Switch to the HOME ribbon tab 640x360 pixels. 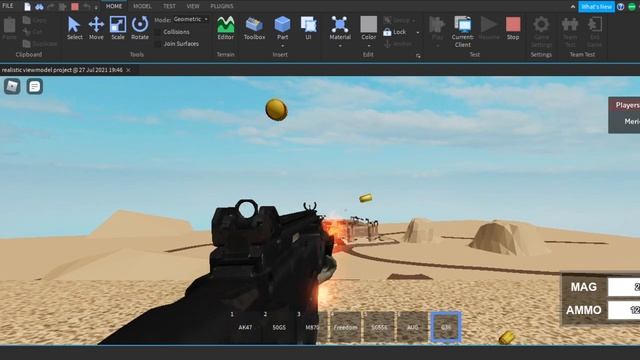(x=114, y=6)
